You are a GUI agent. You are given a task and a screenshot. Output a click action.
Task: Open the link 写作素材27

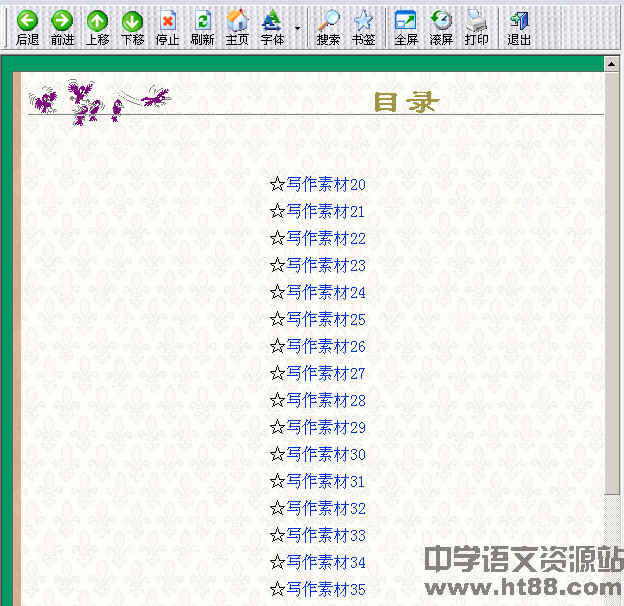point(326,373)
